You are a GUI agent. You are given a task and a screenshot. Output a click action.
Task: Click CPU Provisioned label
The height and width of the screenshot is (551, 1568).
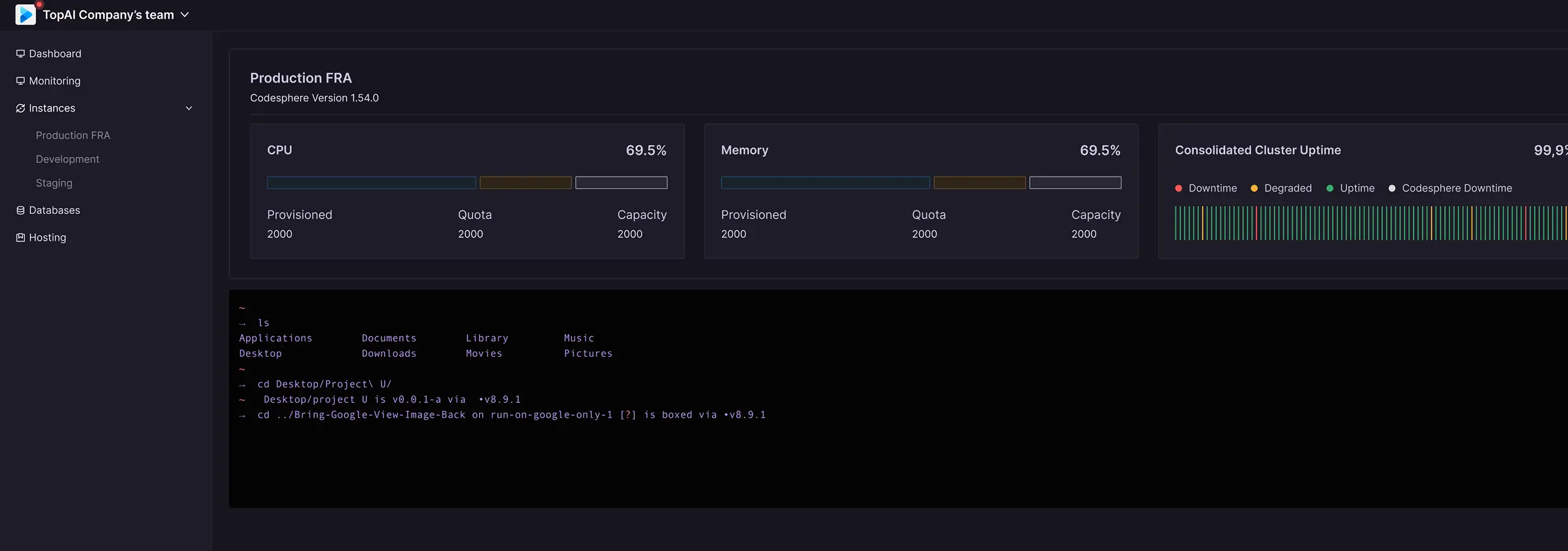(x=300, y=214)
